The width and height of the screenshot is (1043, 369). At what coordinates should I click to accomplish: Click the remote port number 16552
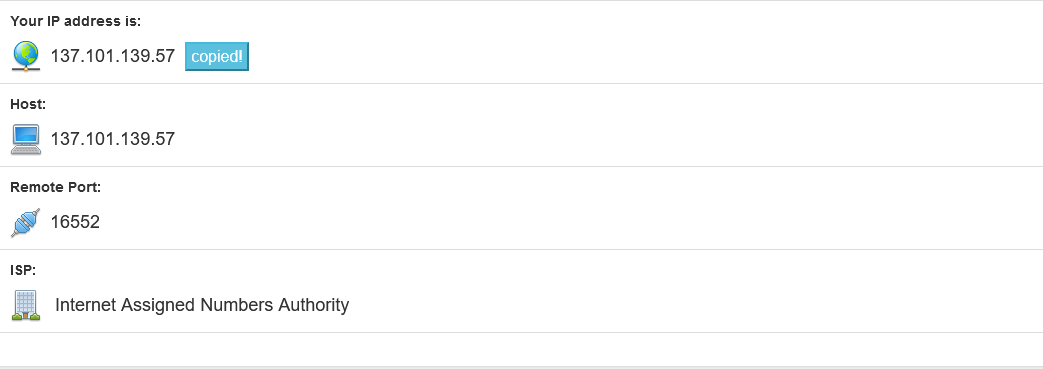[75, 222]
